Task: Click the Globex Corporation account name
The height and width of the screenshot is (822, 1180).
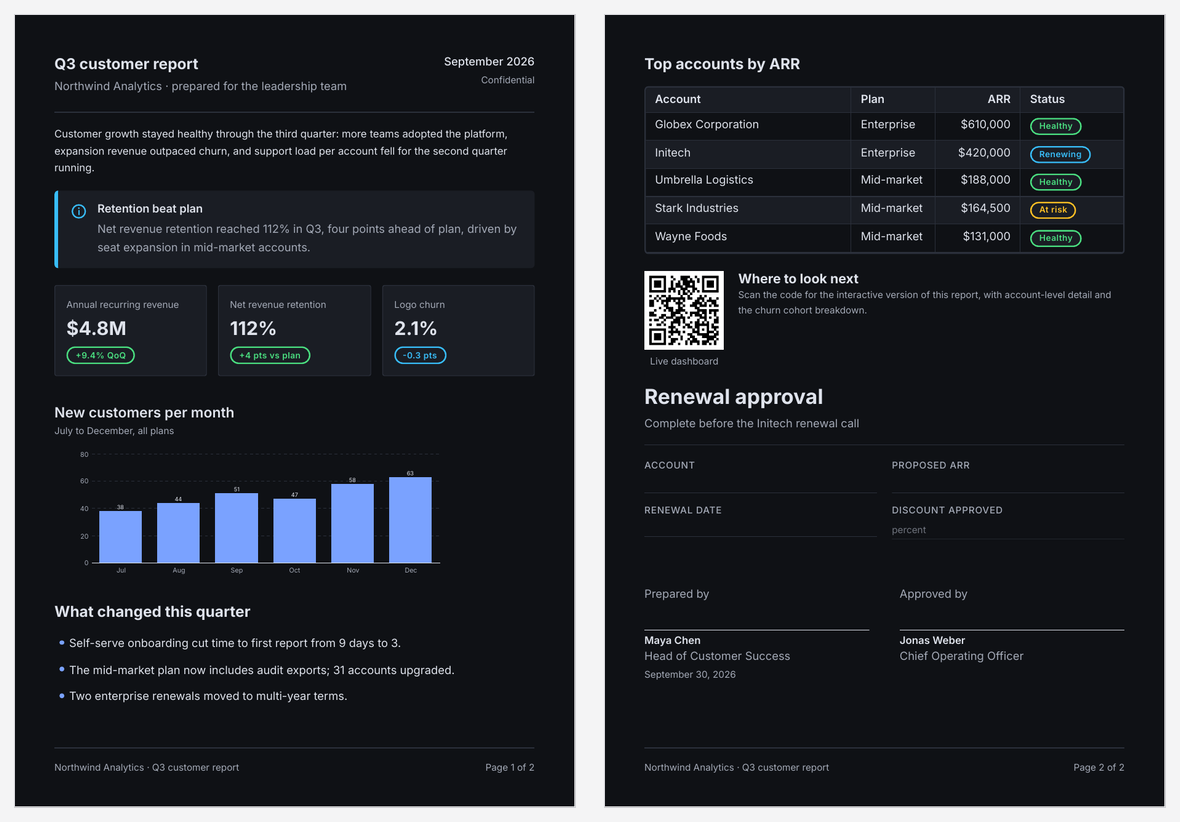Action: point(707,125)
